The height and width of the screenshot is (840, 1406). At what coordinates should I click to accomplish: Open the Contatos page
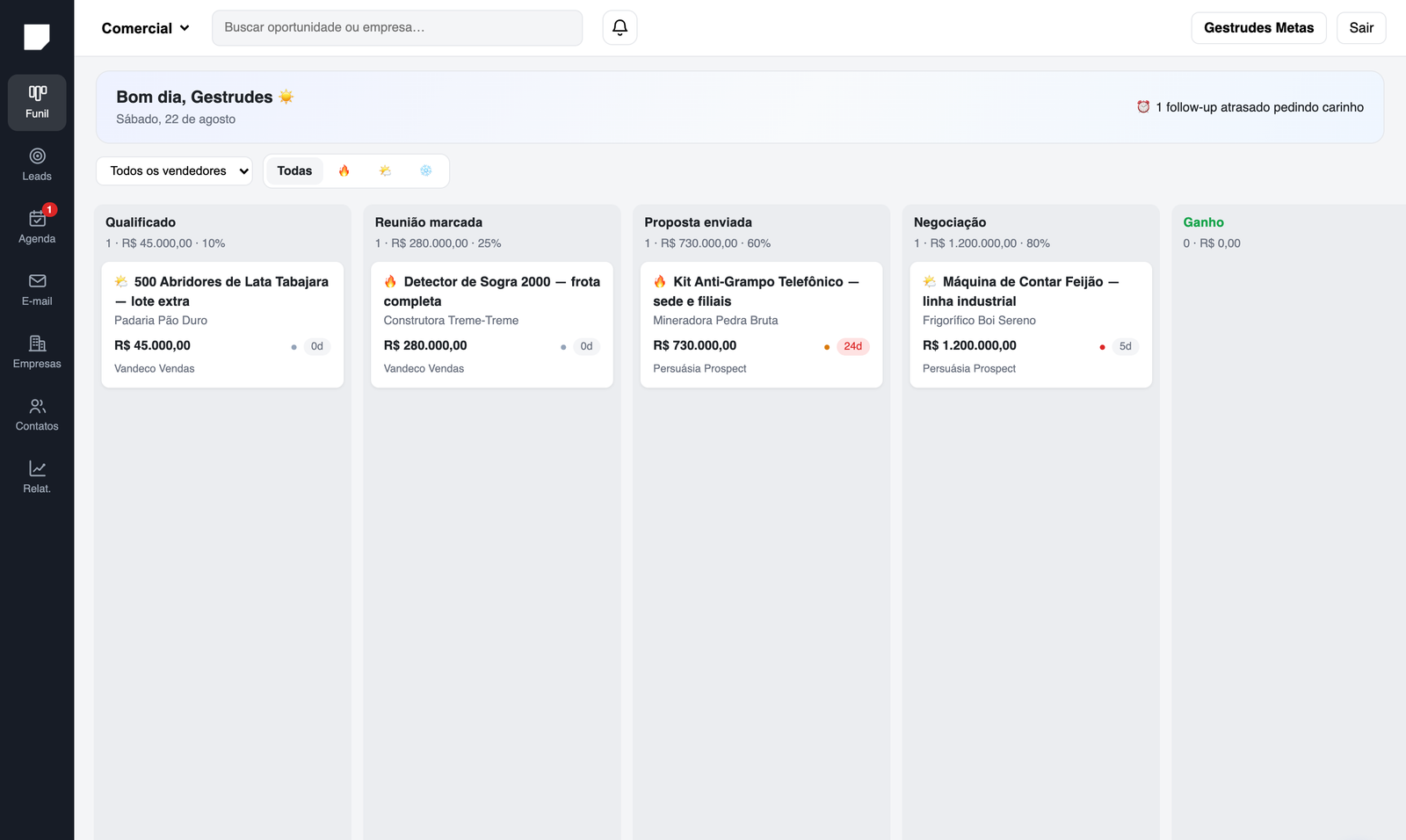pos(37,415)
